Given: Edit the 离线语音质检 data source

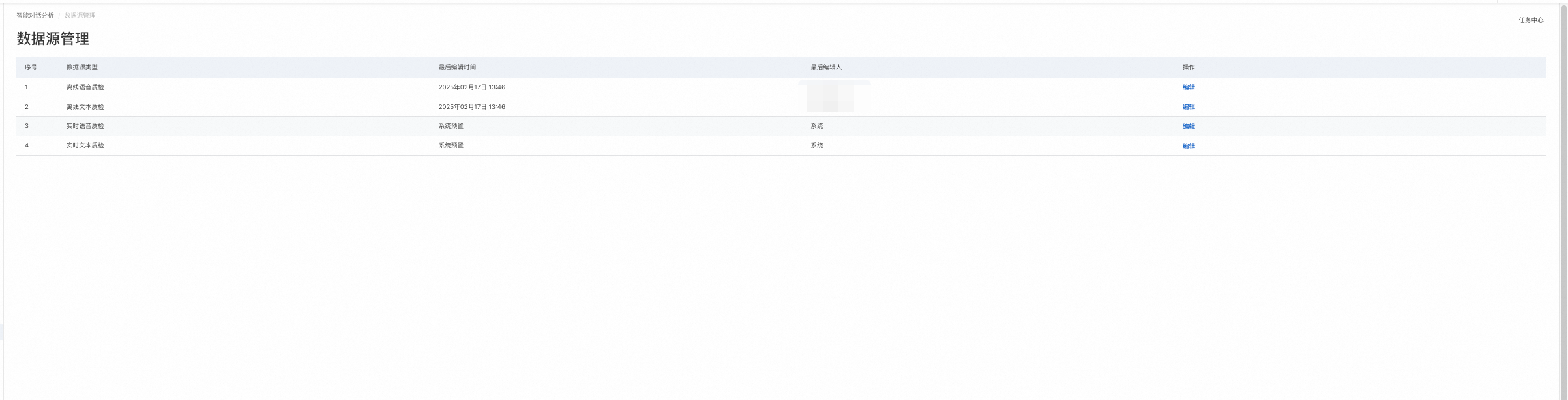Looking at the screenshot, I should (1189, 87).
